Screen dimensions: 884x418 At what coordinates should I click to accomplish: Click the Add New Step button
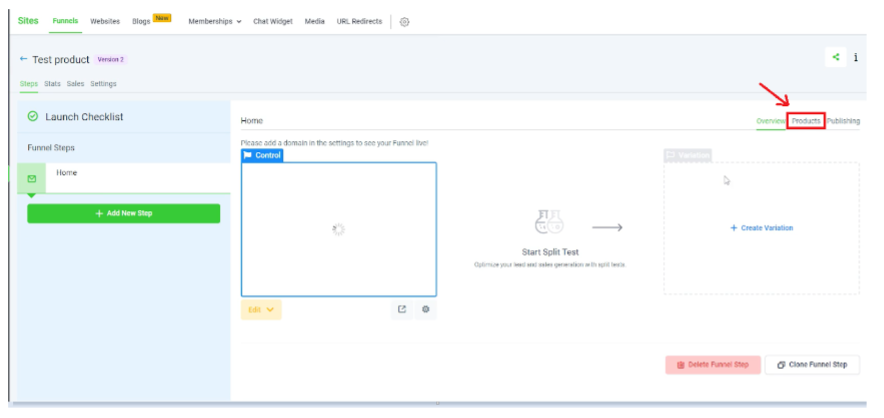[123, 213]
